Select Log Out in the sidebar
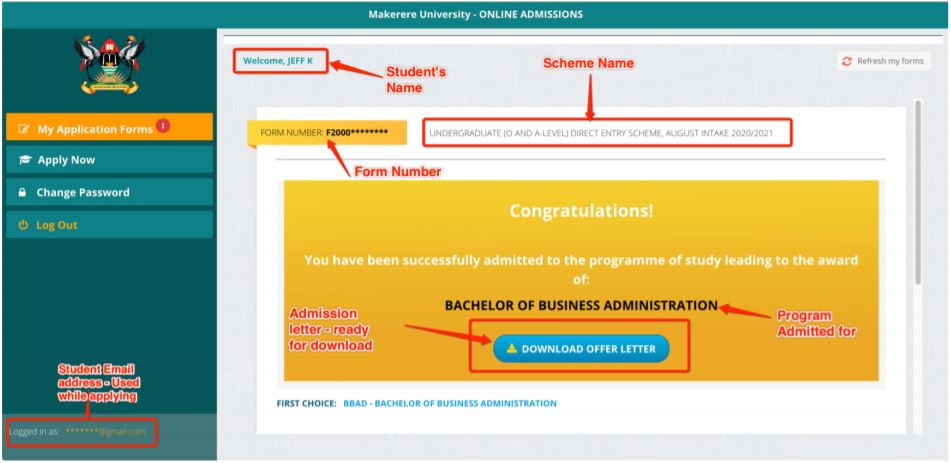 click(109, 225)
